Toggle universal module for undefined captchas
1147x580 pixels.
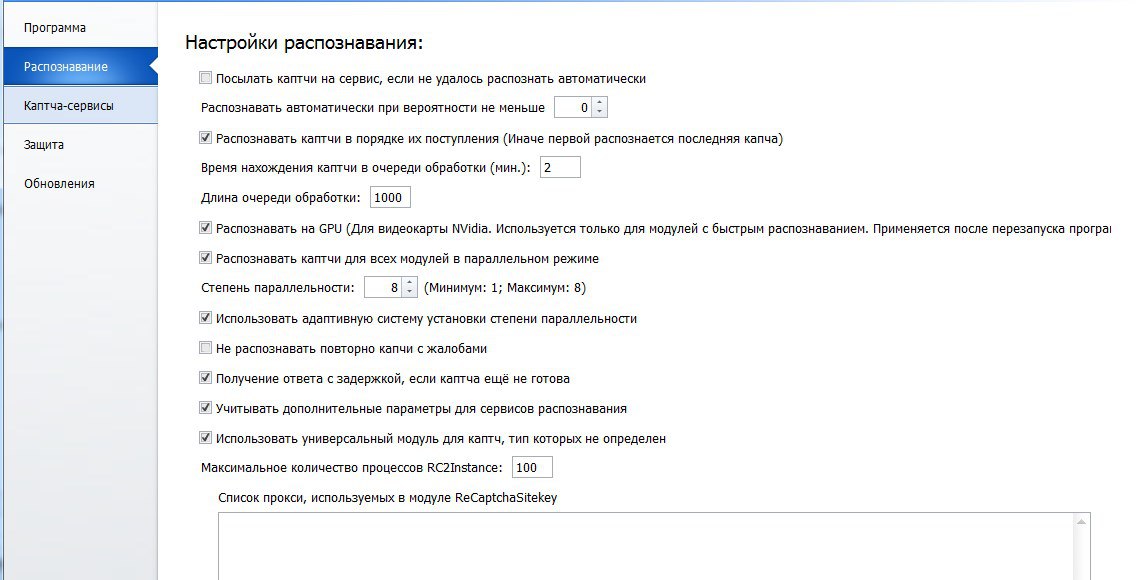click(x=206, y=437)
